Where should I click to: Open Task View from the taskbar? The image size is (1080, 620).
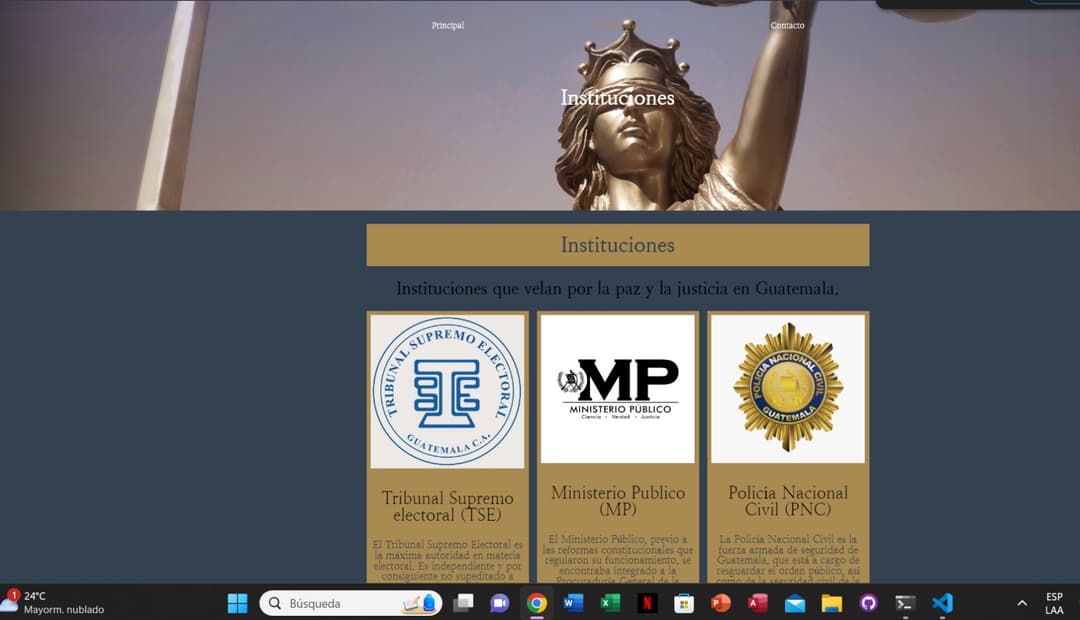click(x=463, y=603)
